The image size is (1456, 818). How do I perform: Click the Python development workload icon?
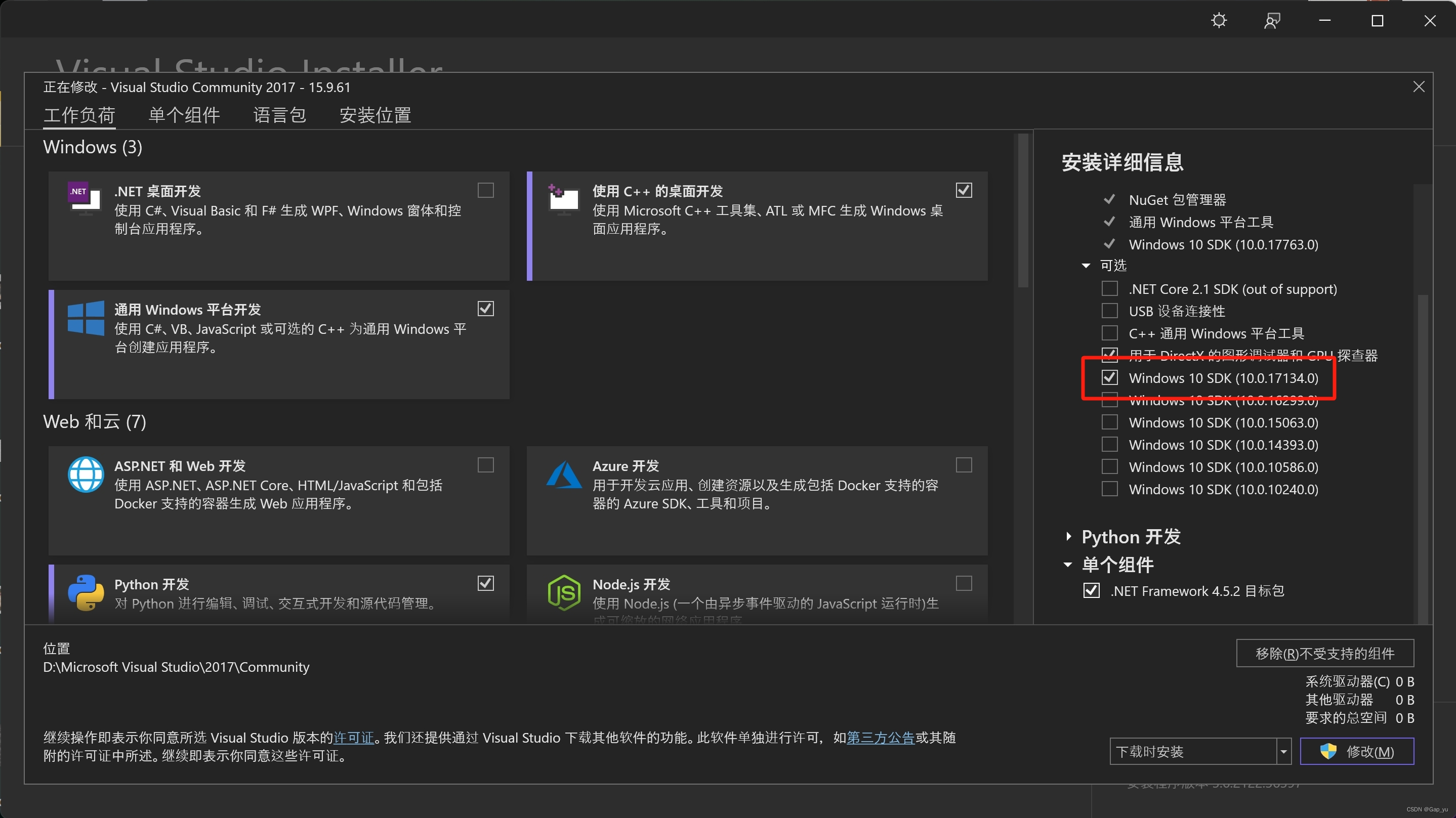86,592
